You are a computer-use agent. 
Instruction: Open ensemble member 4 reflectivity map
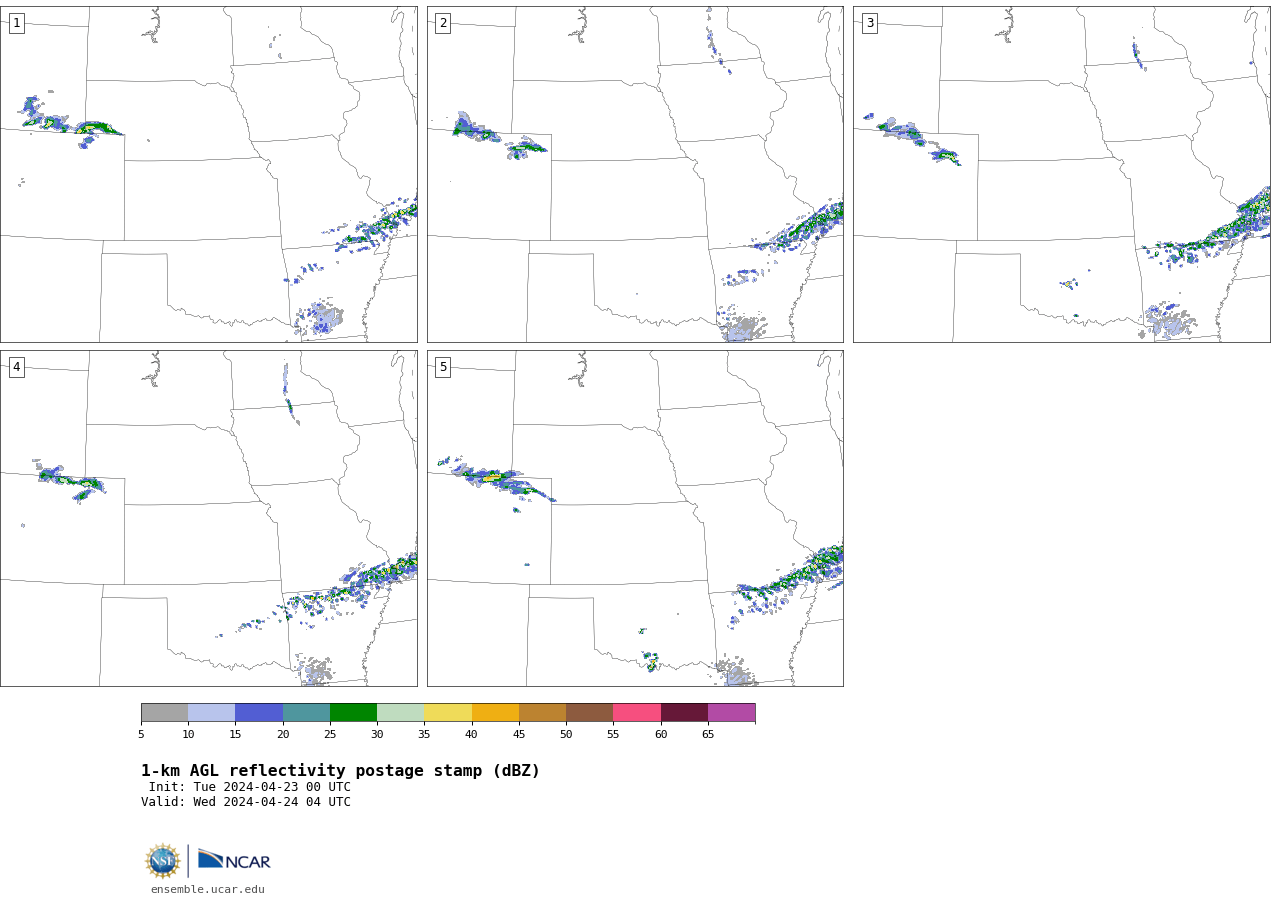tap(208, 518)
